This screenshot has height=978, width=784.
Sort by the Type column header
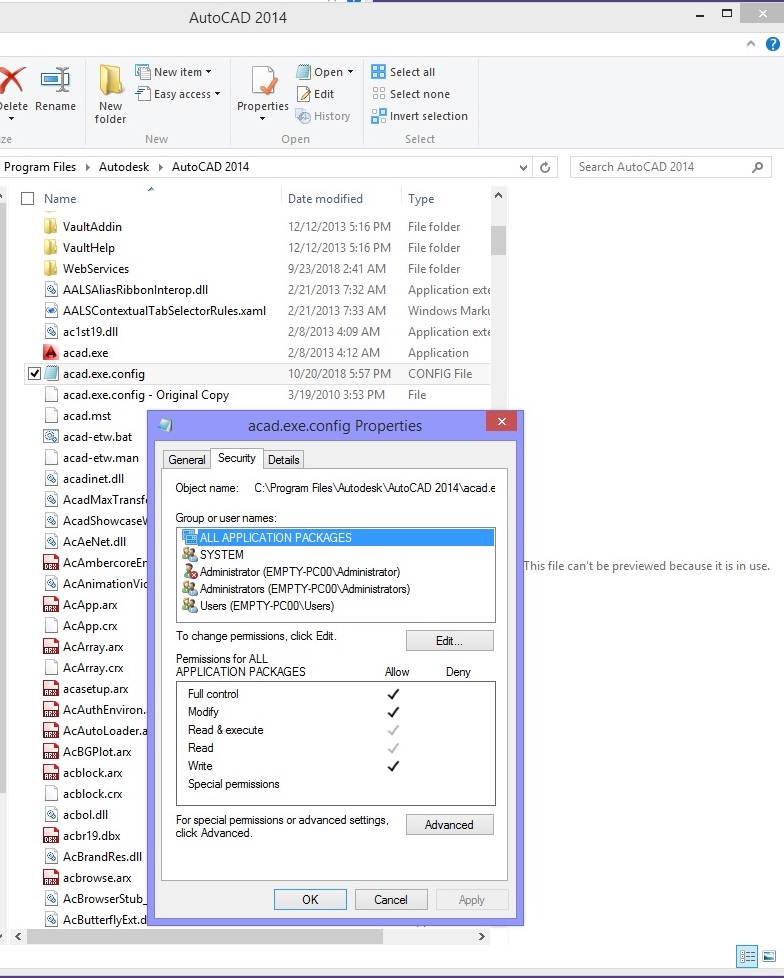point(421,198)
